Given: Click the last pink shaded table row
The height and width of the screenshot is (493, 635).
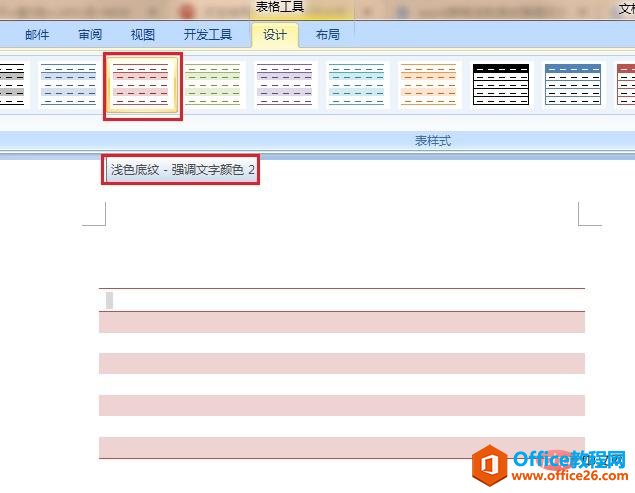Looking at the screenshot, I should pyautogui.click(x=342, y=447).
